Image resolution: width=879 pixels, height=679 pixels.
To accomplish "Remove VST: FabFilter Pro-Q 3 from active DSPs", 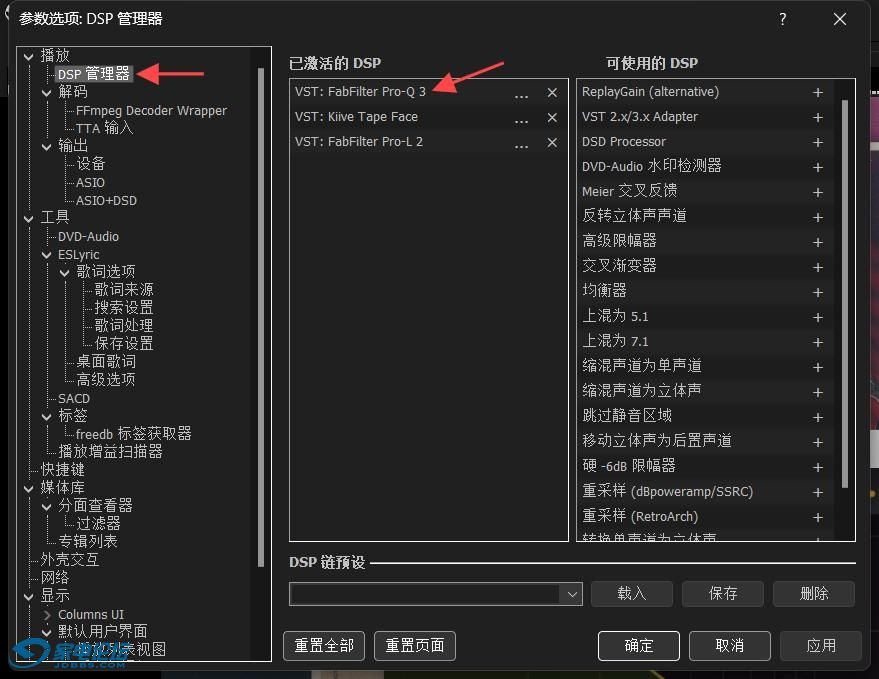I will point(552,93).
